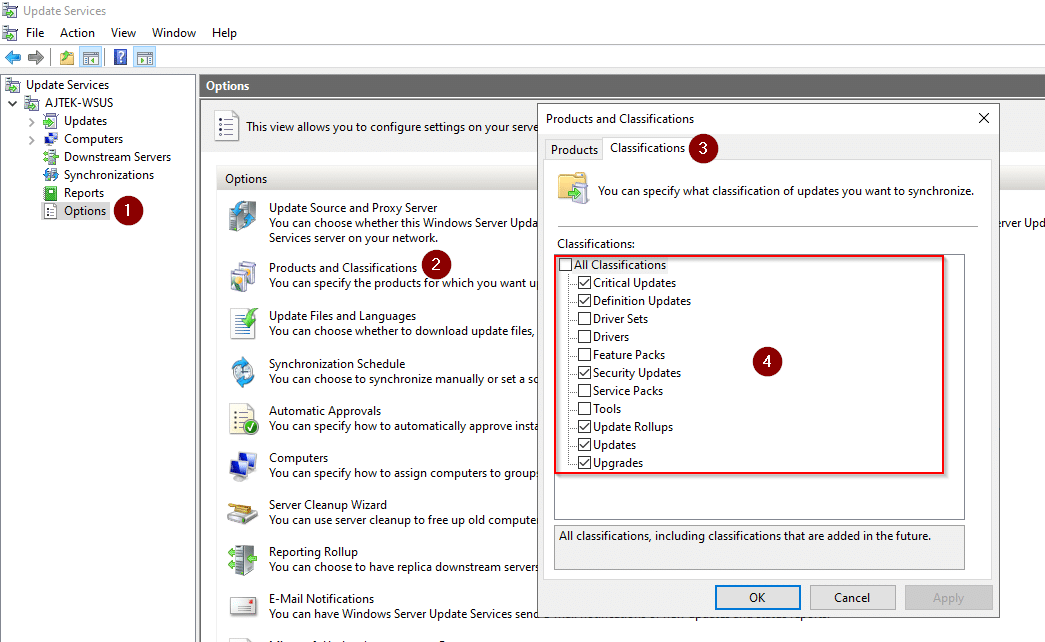Screen dimensions: 1045x642
Task: Click the Forward arrow toolbar icon
Action: (36, 57)
